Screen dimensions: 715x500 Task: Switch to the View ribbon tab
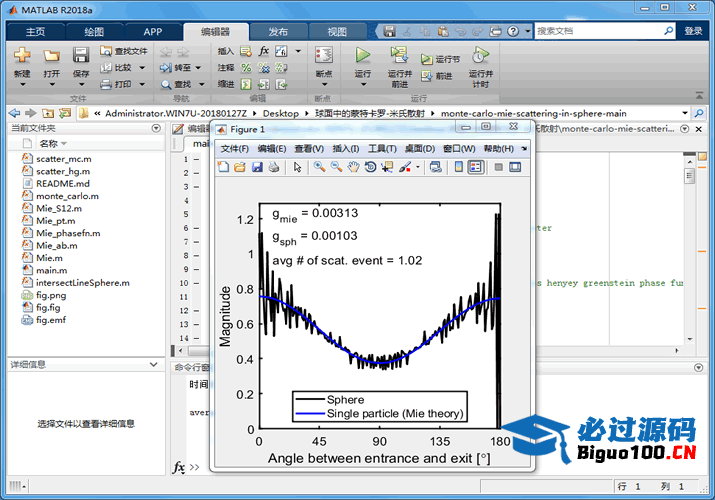click(337, 31)
